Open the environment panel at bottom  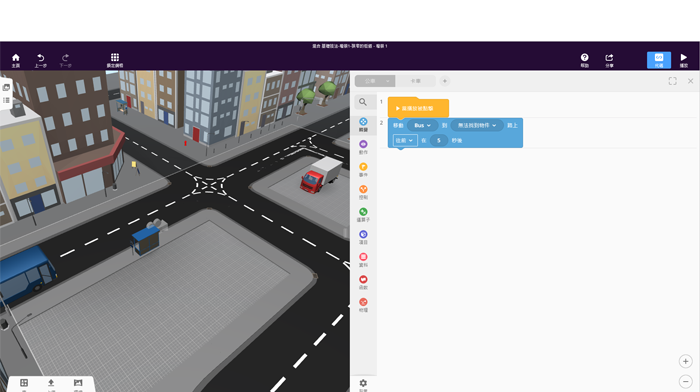coord(78,384)
